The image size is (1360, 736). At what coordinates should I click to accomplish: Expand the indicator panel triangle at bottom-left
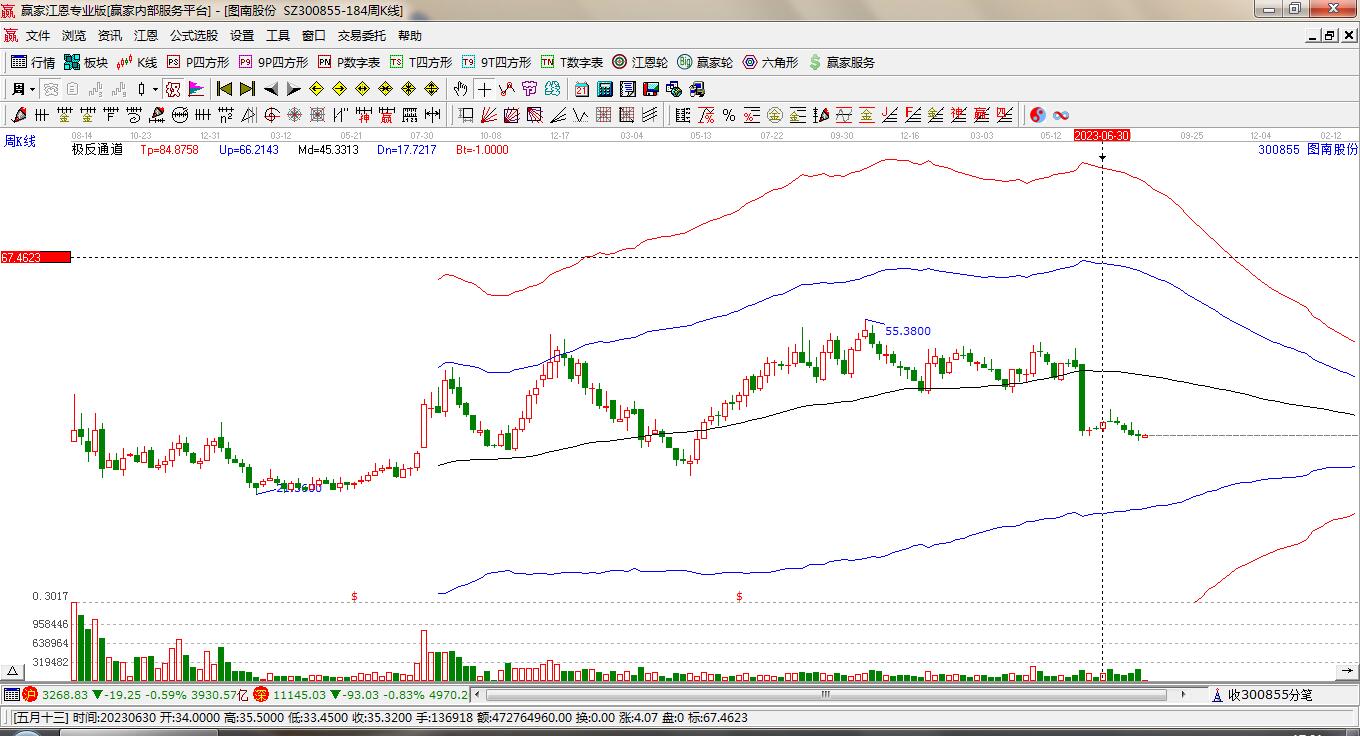click(x=13, y=671)
